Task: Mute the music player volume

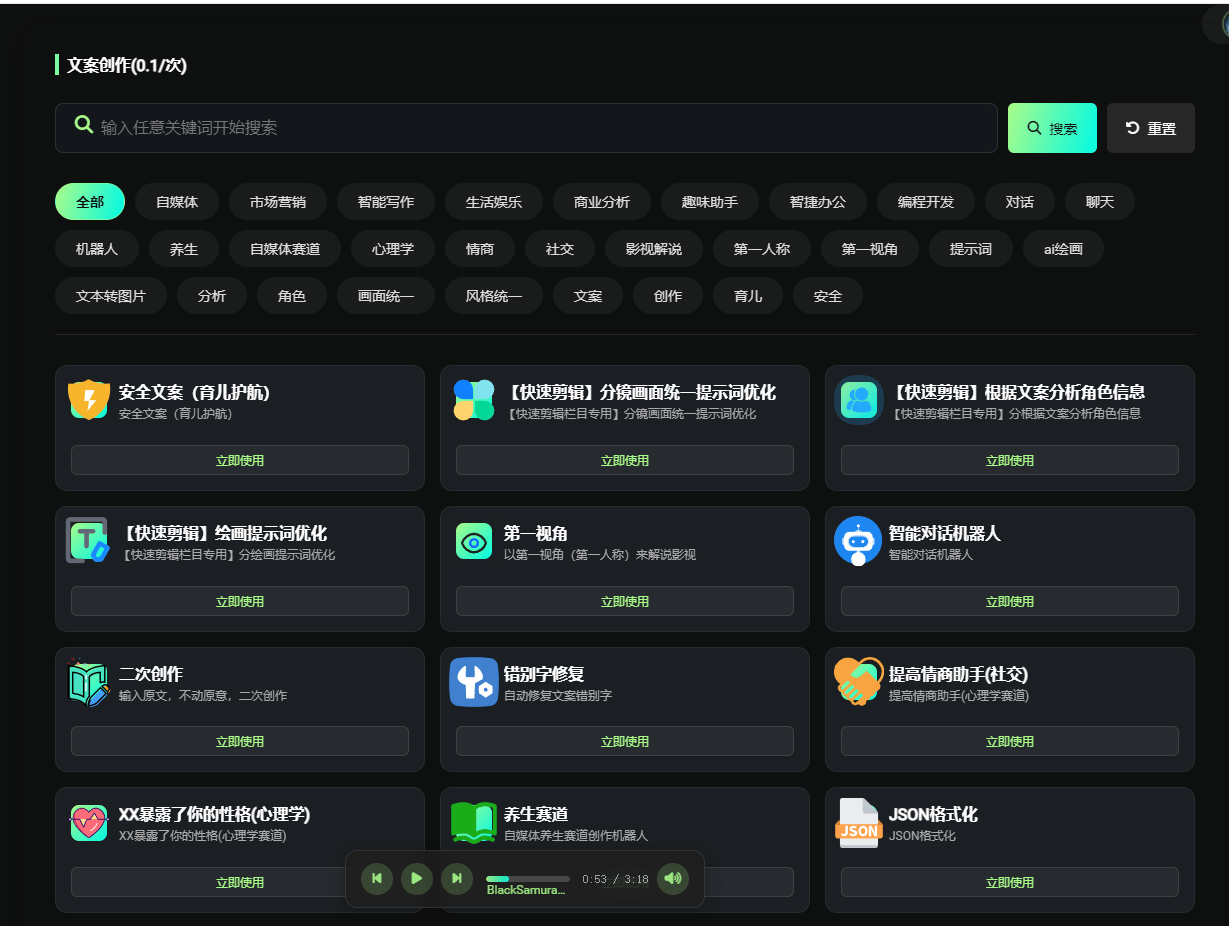Action: [x=673, y=879]
